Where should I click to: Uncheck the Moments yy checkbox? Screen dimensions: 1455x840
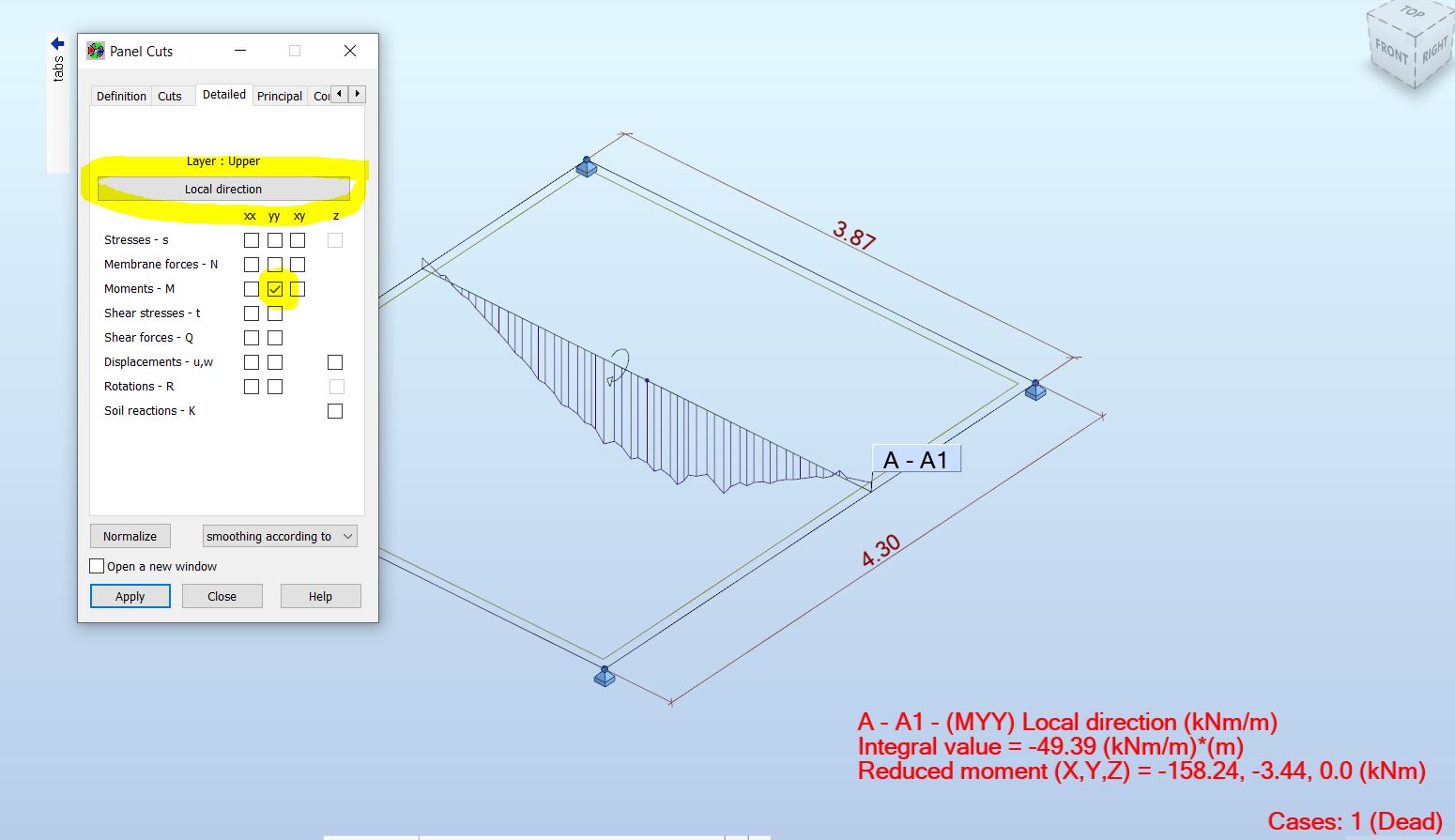pyautogui.click(x=273, y=288)
